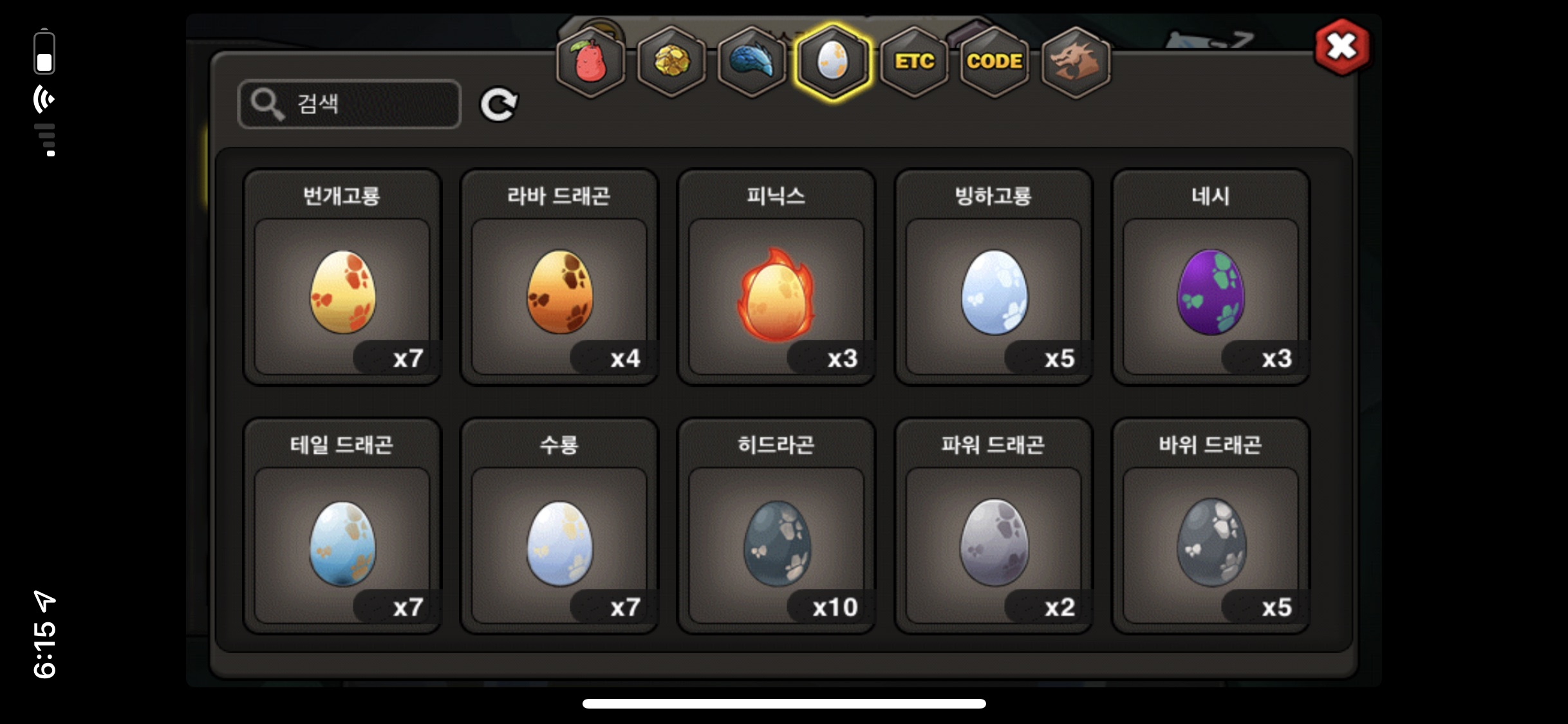Image resolution: width=1568 pixels, height=724 pixels.
Task: Tap the purple 네시 egg
Action: (1211, 277)
